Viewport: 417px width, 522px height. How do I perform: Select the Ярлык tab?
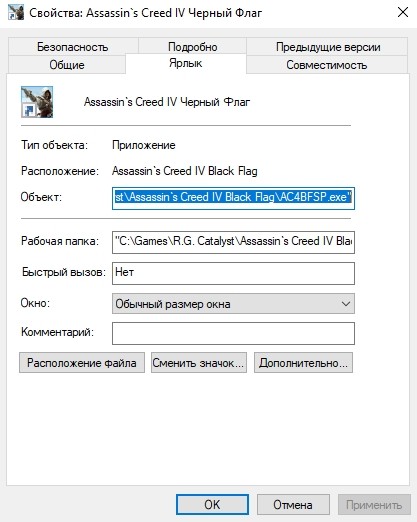(186, 63)
